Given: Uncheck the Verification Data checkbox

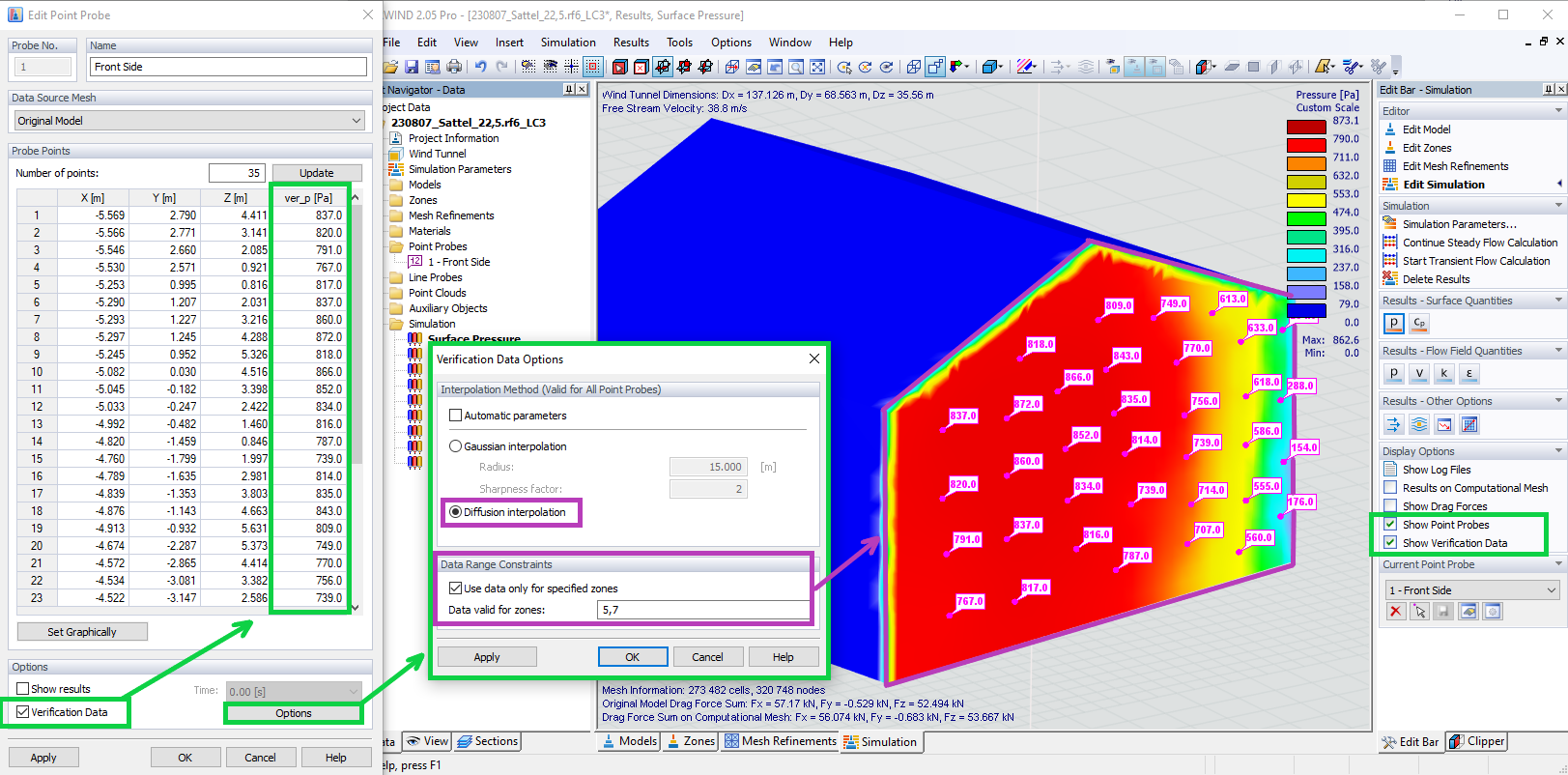Looking at the screenshot, I should click(23, 712).
